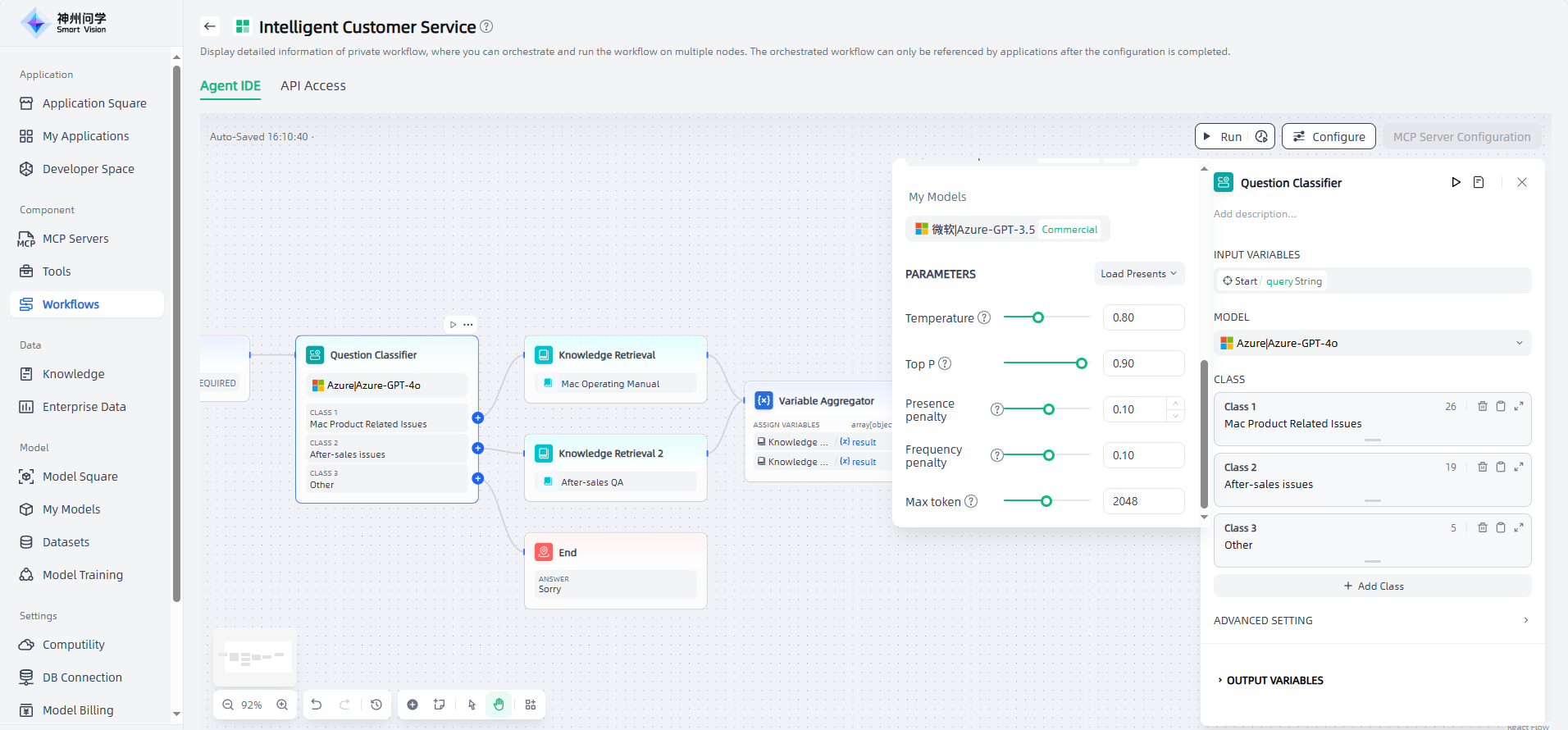Click the Configure button
The width and height of the screenshot is (1568, 730).
point(1329,137)
